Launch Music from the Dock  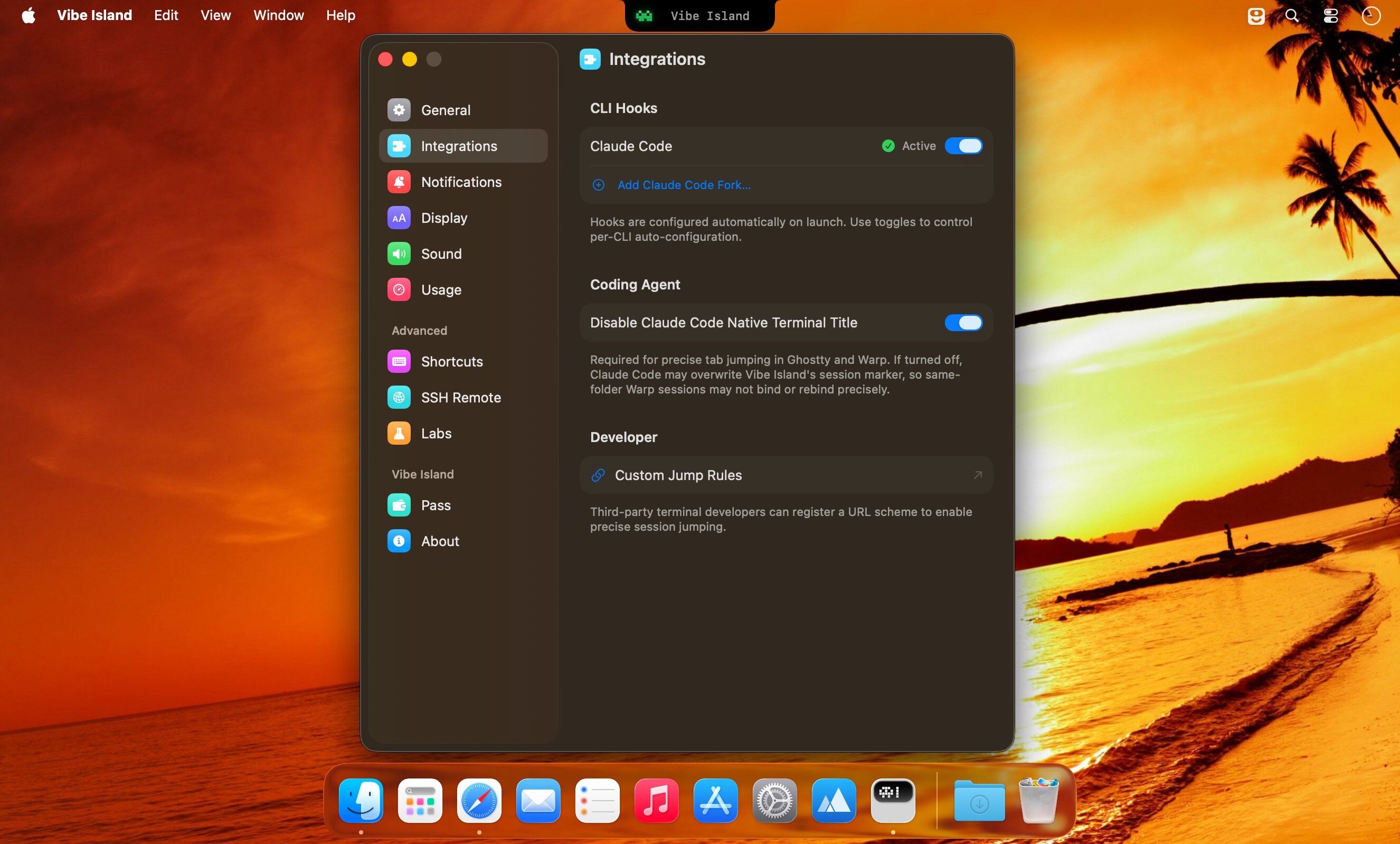click(x=656, y=800)
